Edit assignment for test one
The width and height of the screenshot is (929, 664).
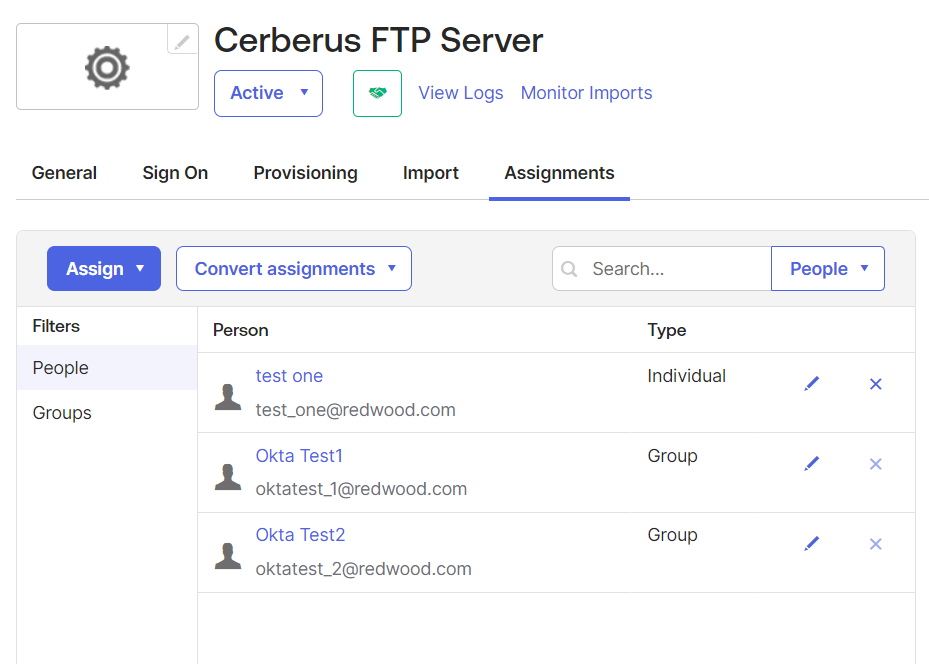(x=812, y=384)
